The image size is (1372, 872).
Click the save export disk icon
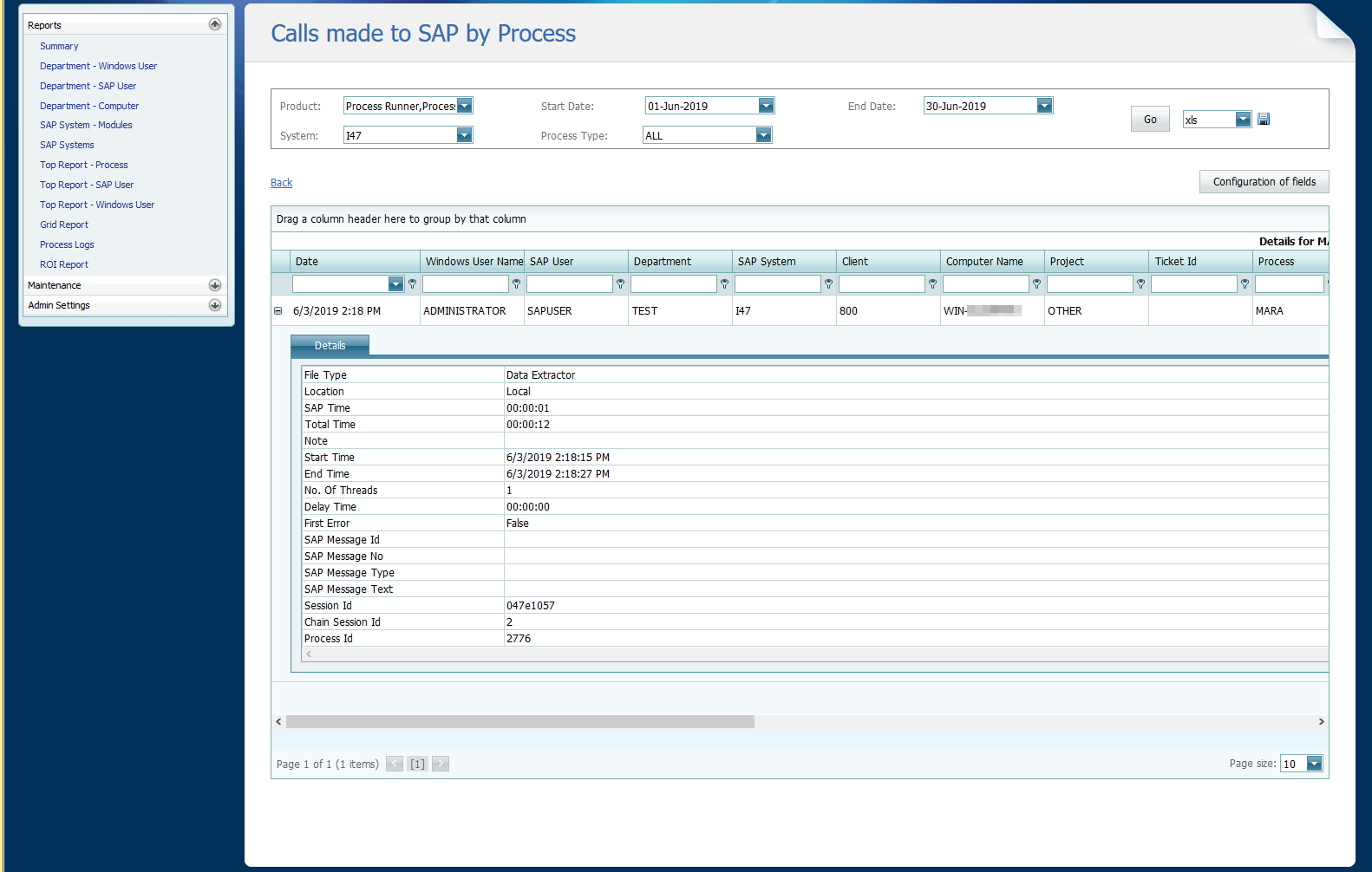pyautogui.click(x=1264, y=119)
